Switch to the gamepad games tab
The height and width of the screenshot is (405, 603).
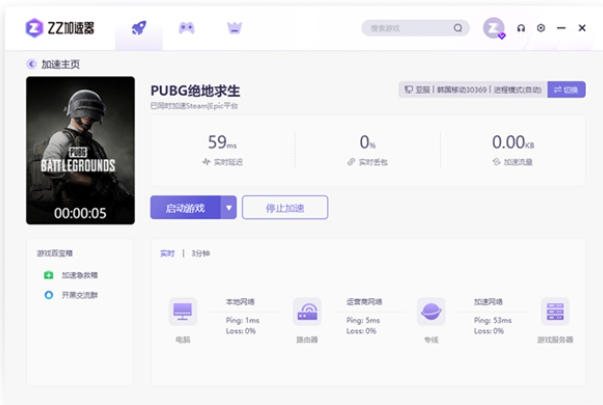[x=187, y=28]
